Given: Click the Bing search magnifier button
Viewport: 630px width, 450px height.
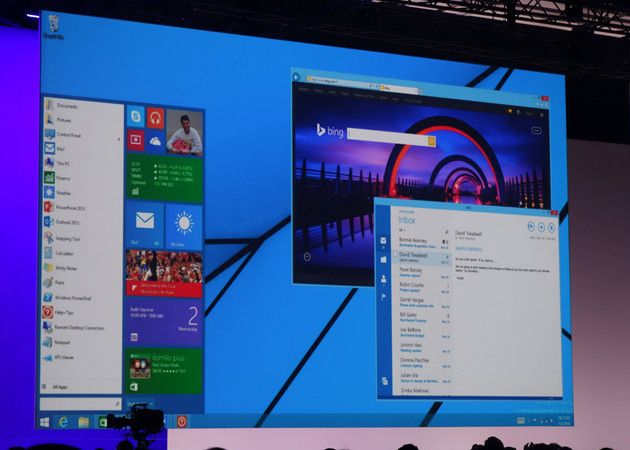Looking at the screenshot, I should click(431, 141).
